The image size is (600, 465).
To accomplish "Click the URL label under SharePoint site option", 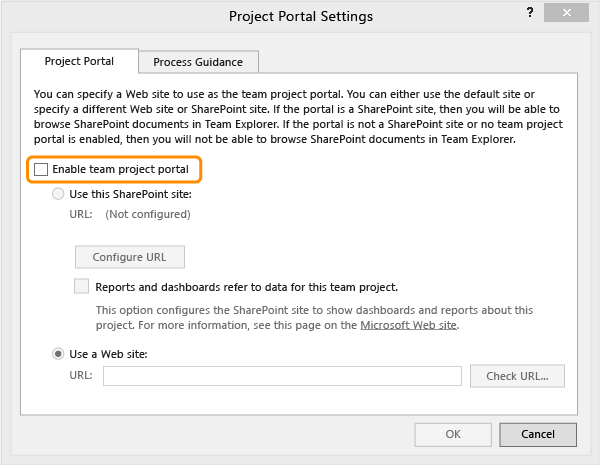I will [81, 214].
